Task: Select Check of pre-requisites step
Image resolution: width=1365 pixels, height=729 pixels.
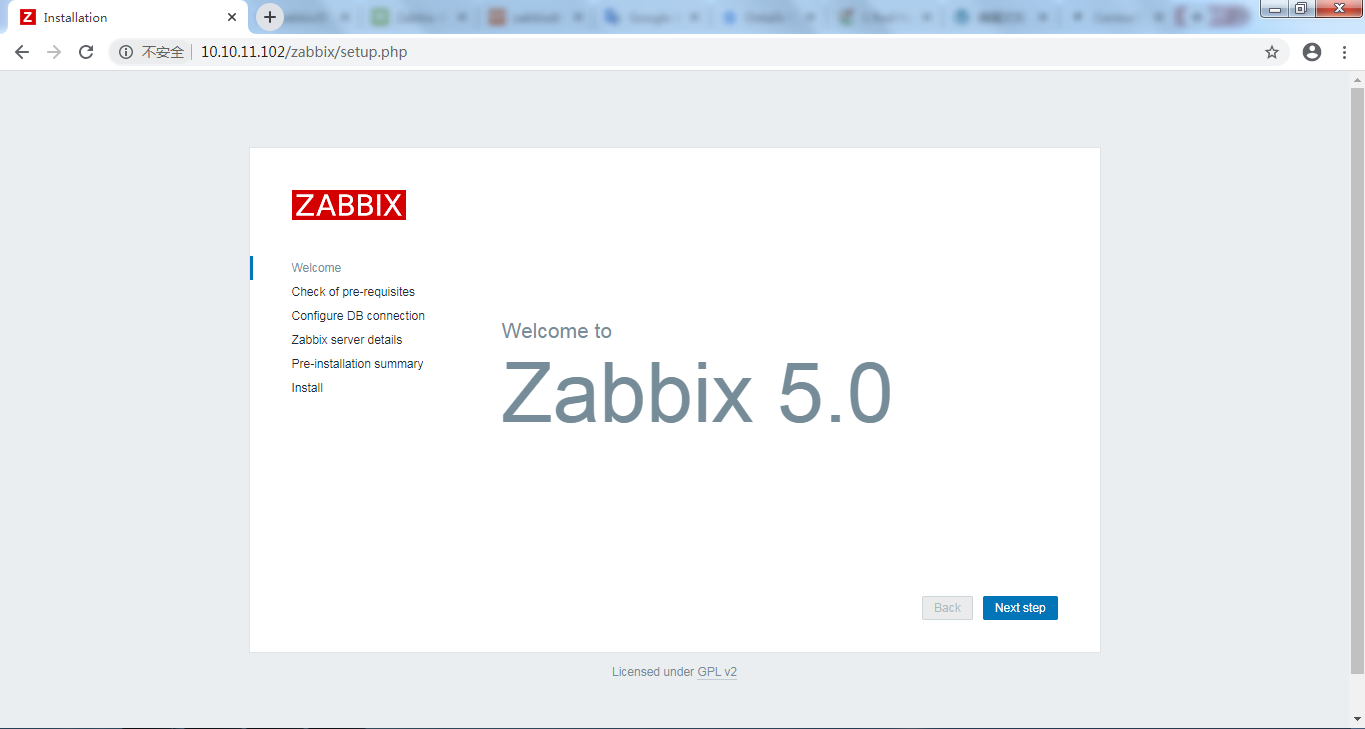Action: pyautogui.click(x=353, y=292)
